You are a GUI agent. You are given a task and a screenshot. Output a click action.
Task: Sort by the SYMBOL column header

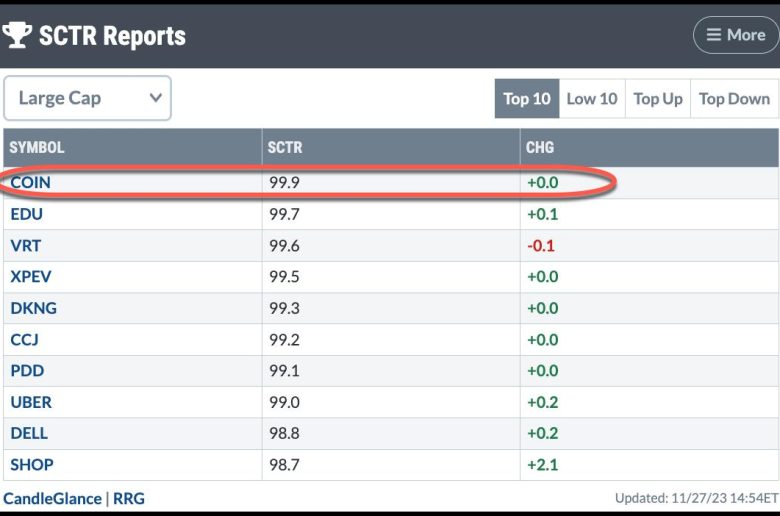coord(37,147)
